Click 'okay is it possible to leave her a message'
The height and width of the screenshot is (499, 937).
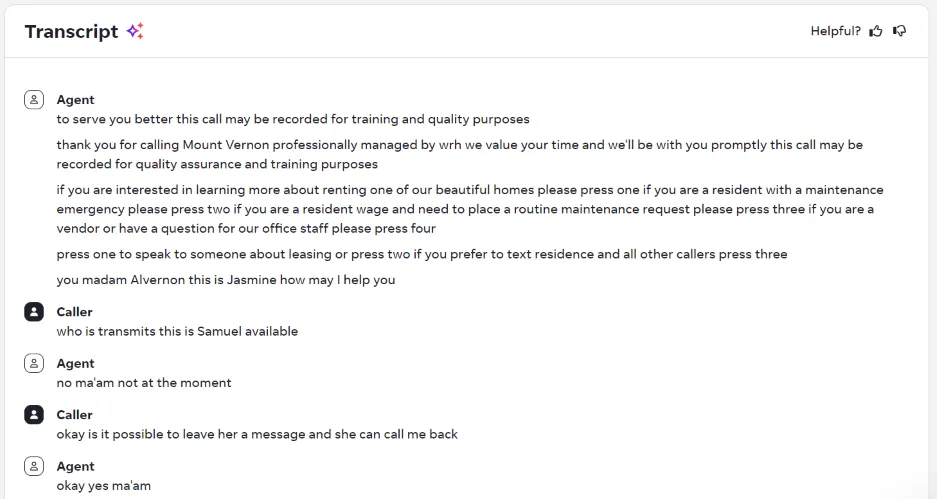click(257, 434)
